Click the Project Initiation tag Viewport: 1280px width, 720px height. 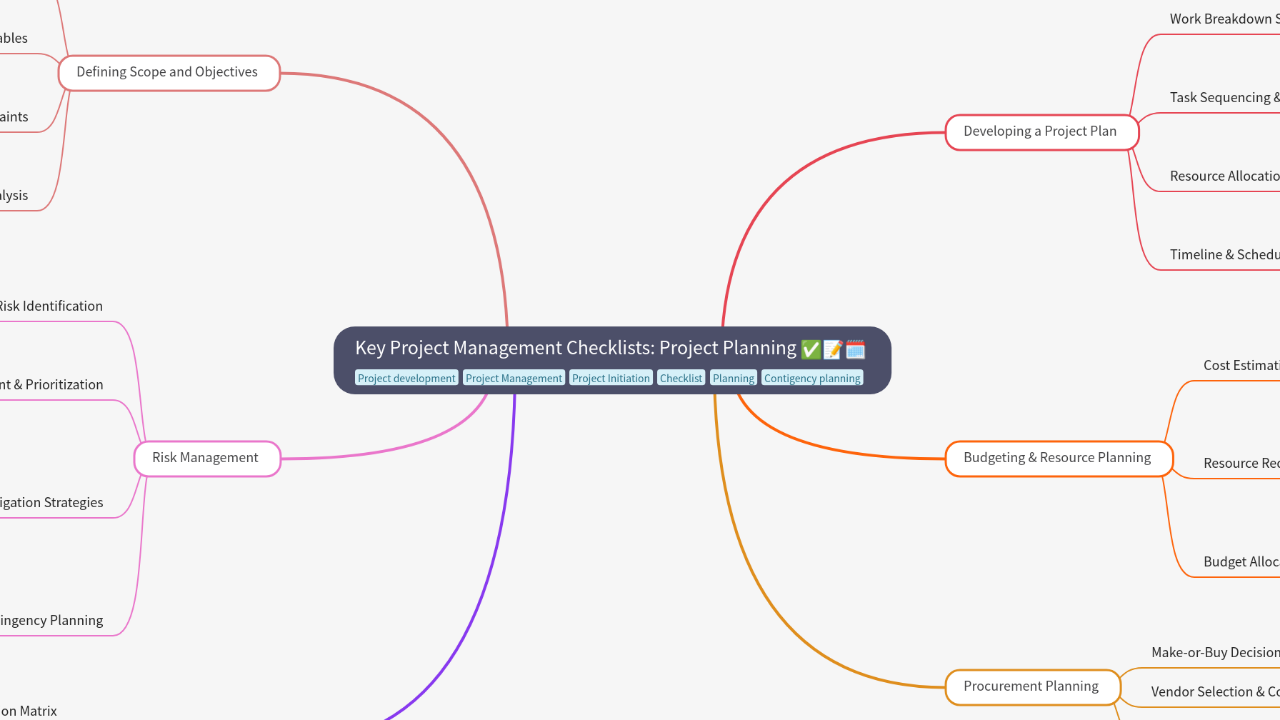coord(611,378)
